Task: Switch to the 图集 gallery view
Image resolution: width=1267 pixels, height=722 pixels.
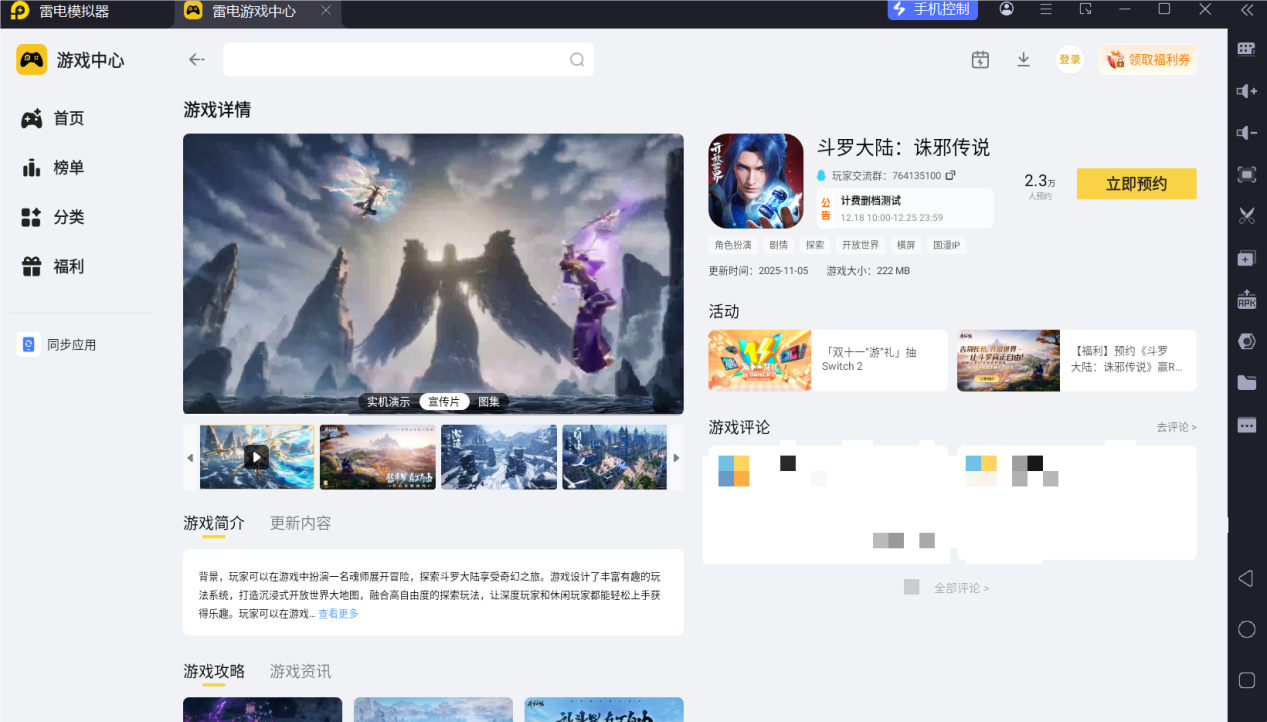Action: click(x=489, y=401)
